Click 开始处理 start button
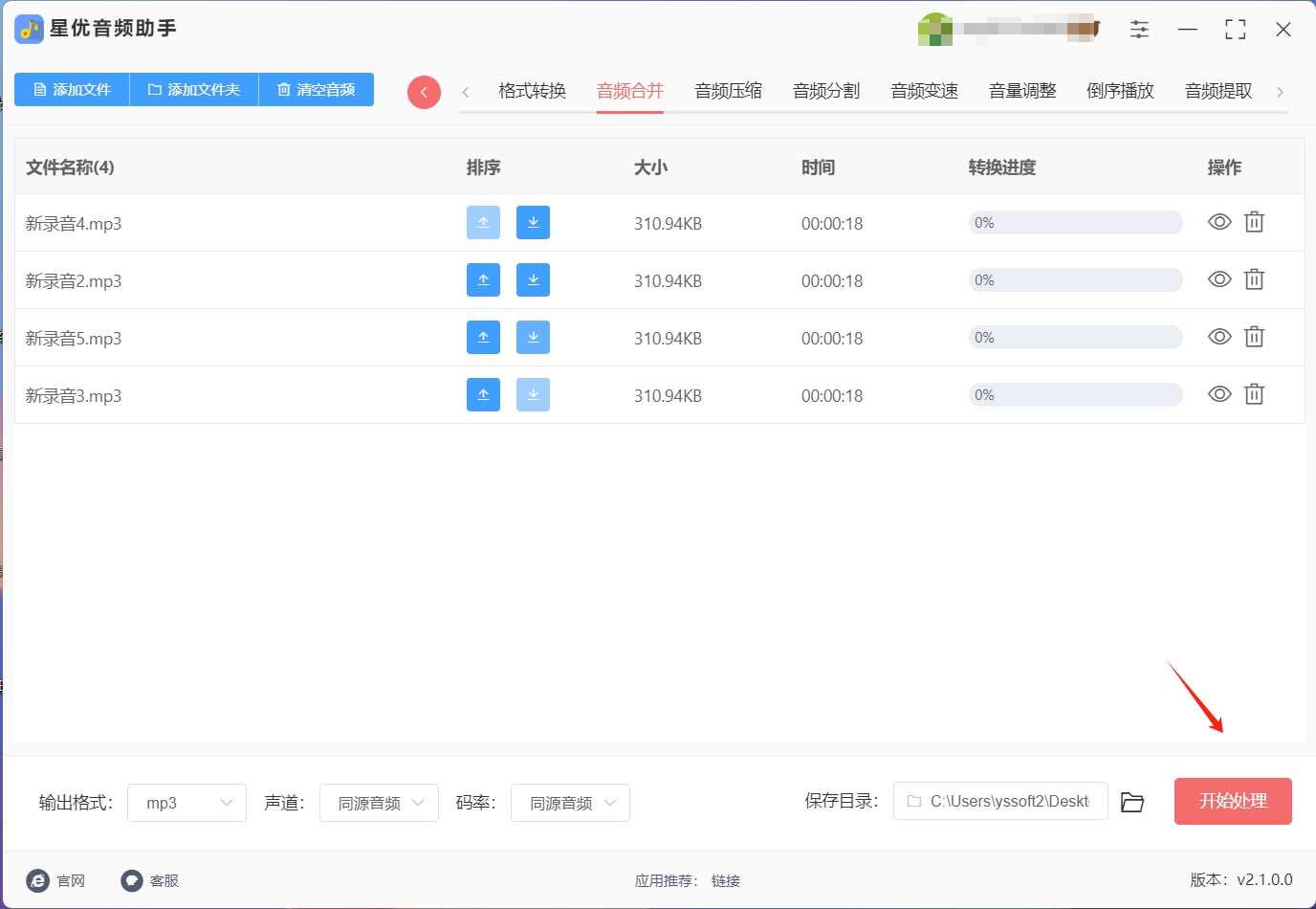1316x909 pixels. point(1233,801)
